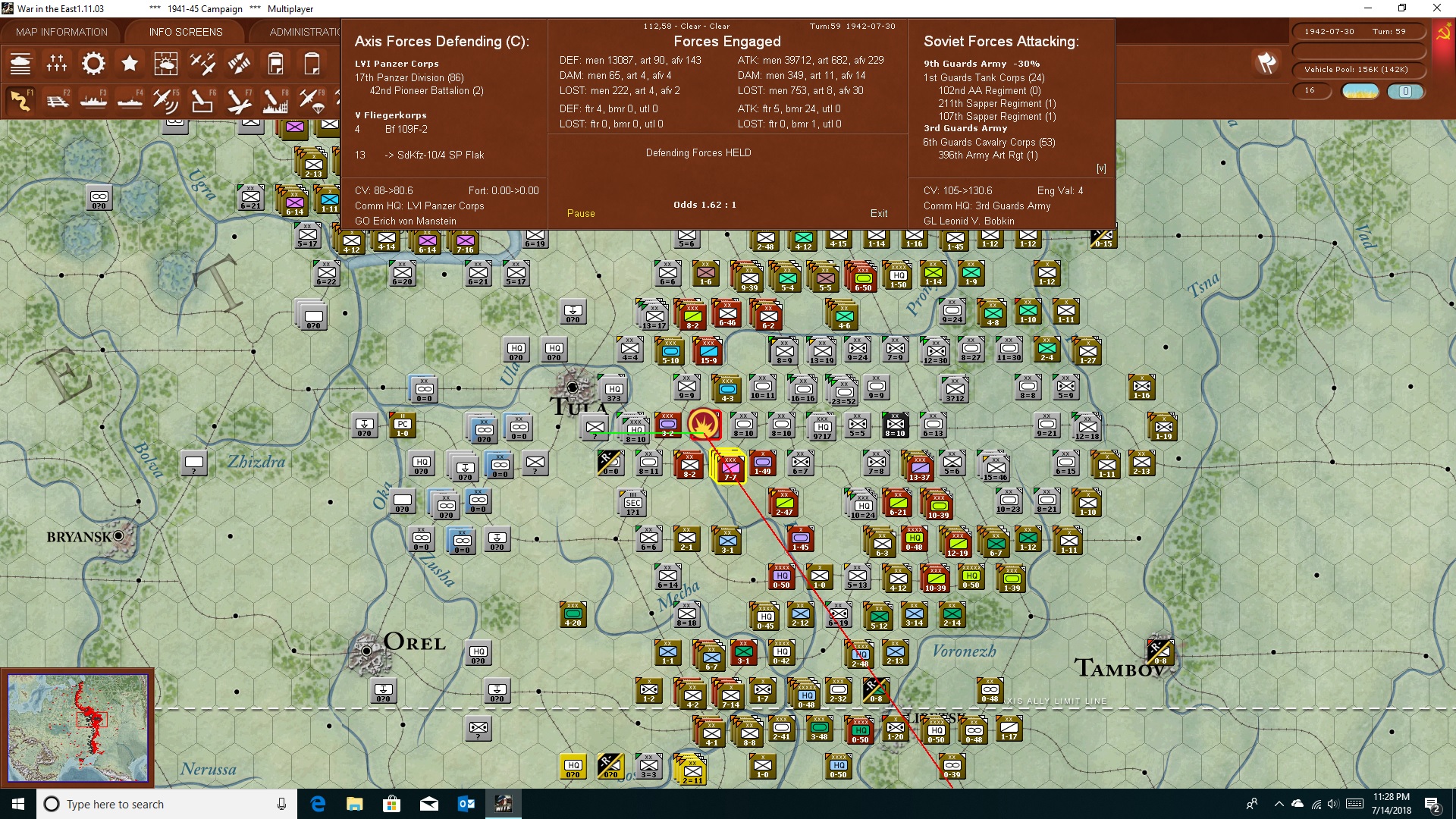
Task: Toggle F2 rail move mode
Action: click(57, 100)
